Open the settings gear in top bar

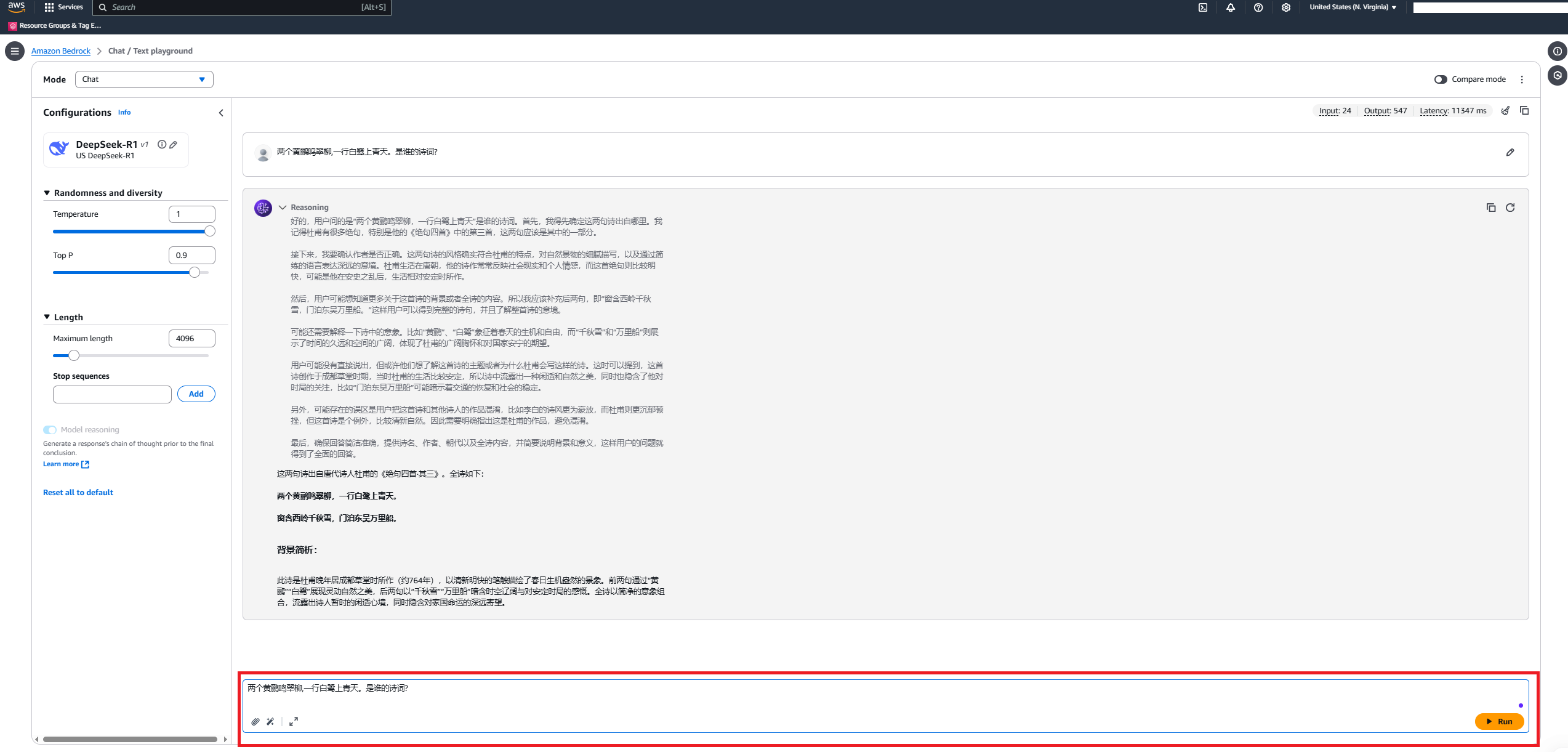[x=1286, y=7]
